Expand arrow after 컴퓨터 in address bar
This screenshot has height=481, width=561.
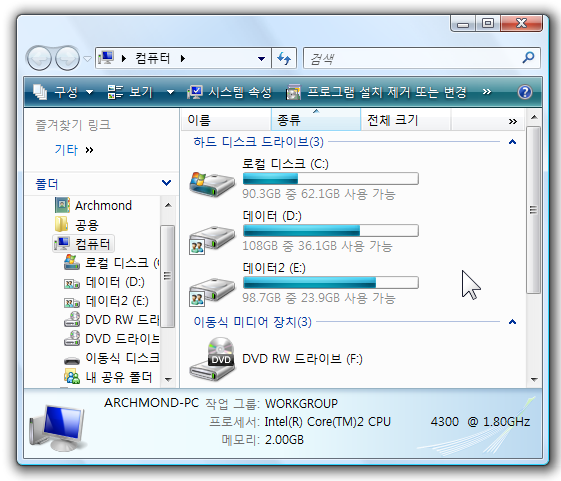pos(183,58)
